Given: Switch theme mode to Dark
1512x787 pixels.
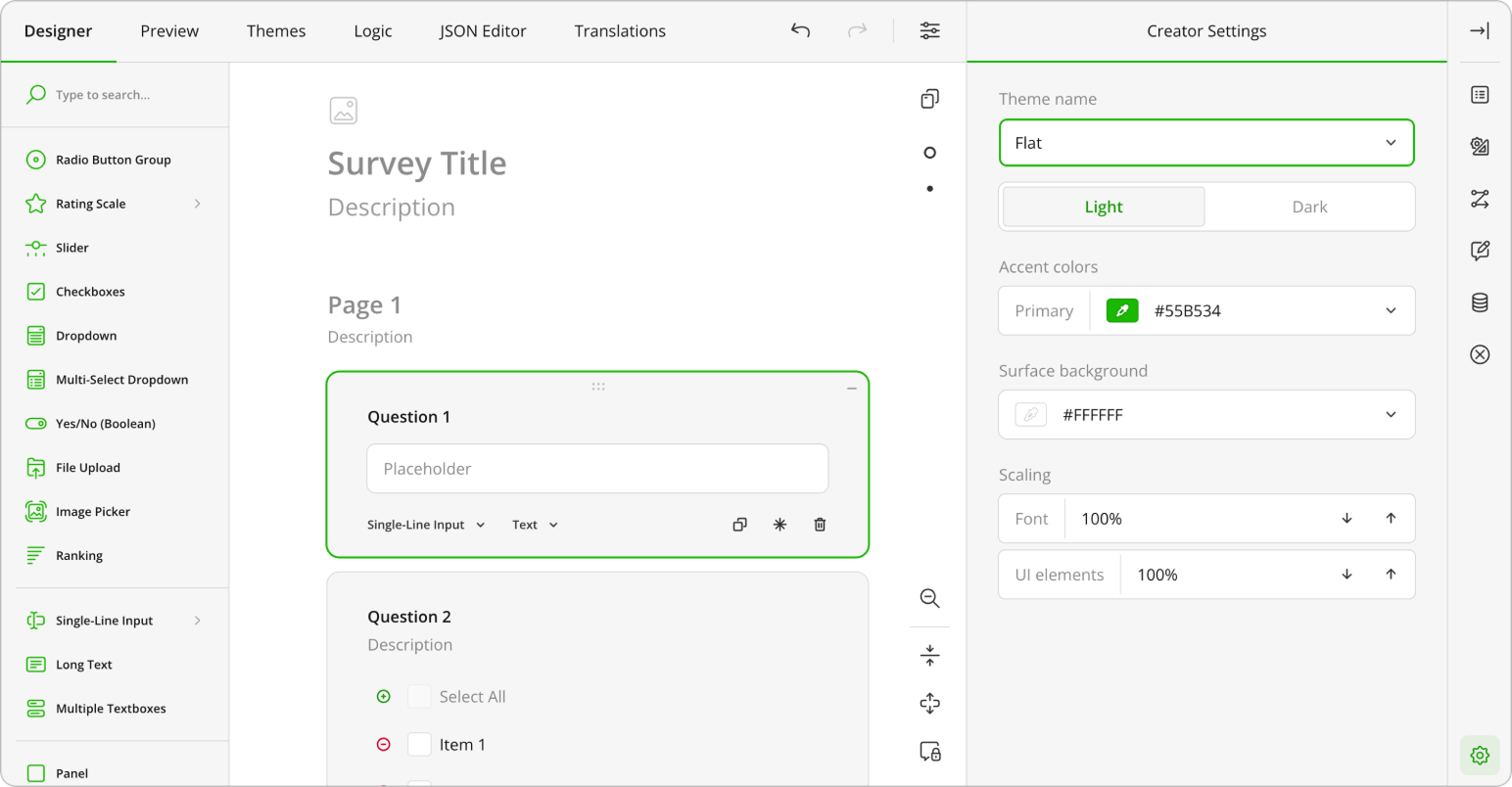Looking at the screenshot, I should (x=1309, y=207).
